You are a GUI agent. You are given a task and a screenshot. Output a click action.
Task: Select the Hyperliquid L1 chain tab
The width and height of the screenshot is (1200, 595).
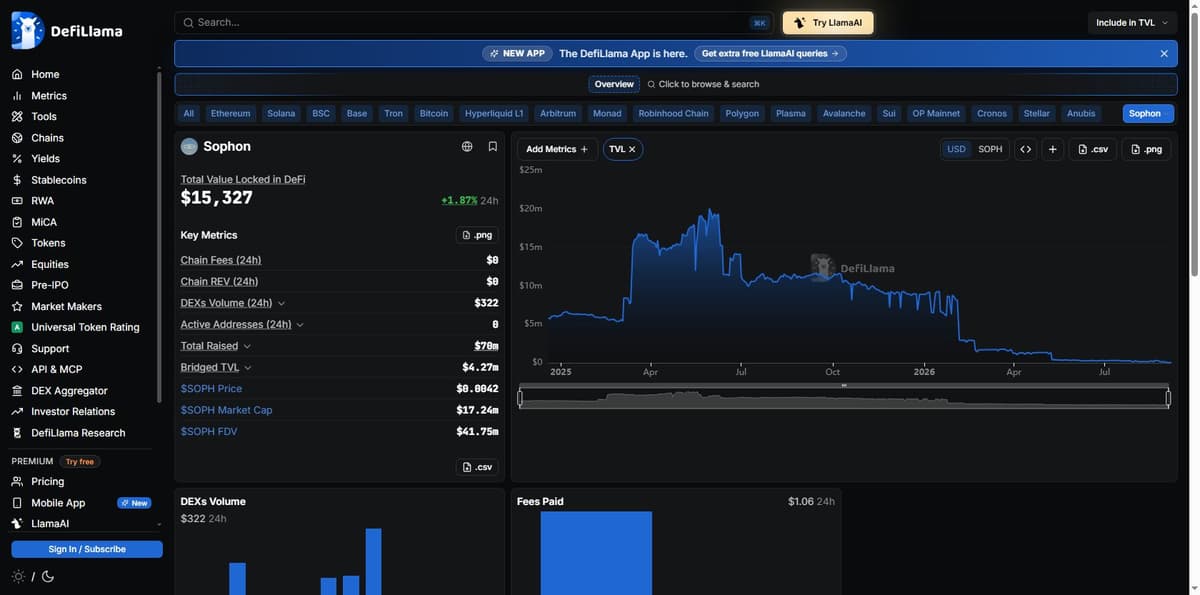tap(494, 113)
